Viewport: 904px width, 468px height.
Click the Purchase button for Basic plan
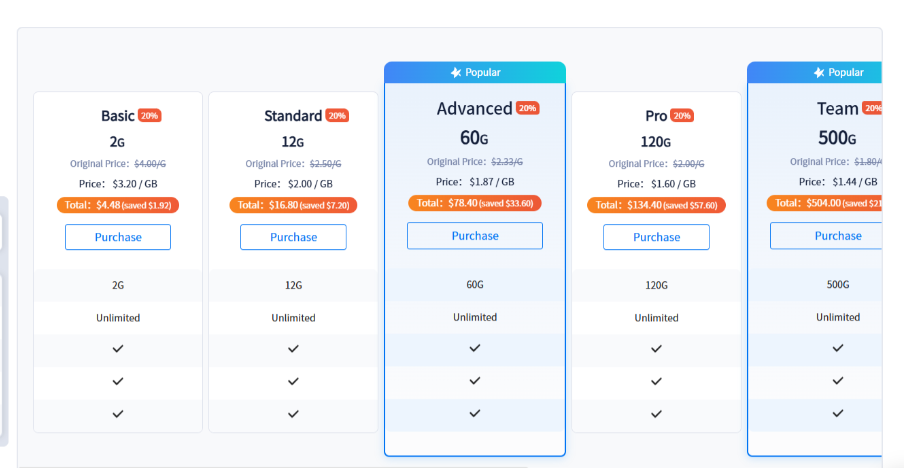tap(118, 237)
